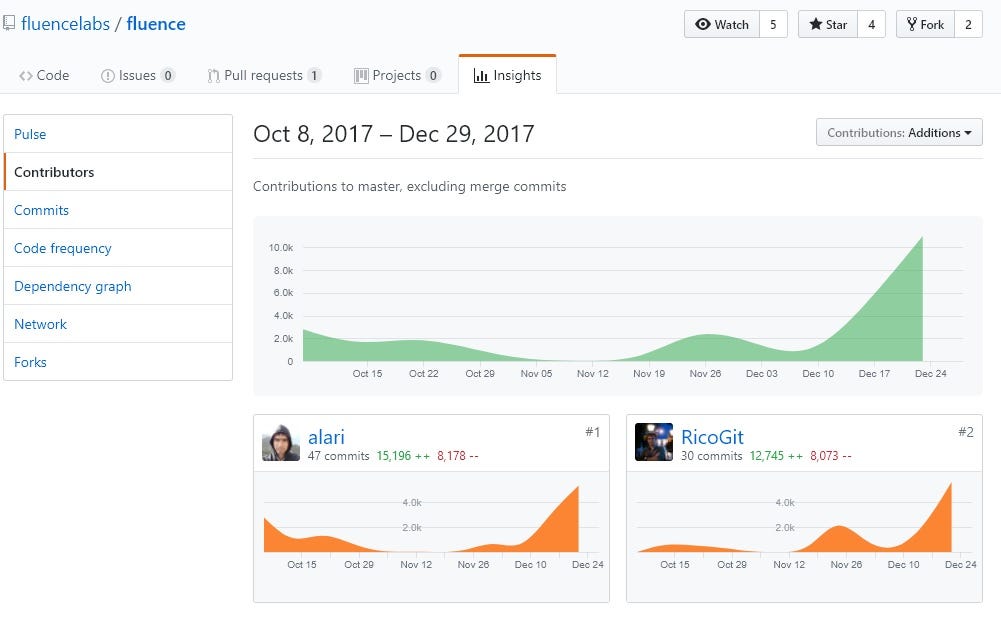Select Contributors in the sidebar

tap(118, 172)
